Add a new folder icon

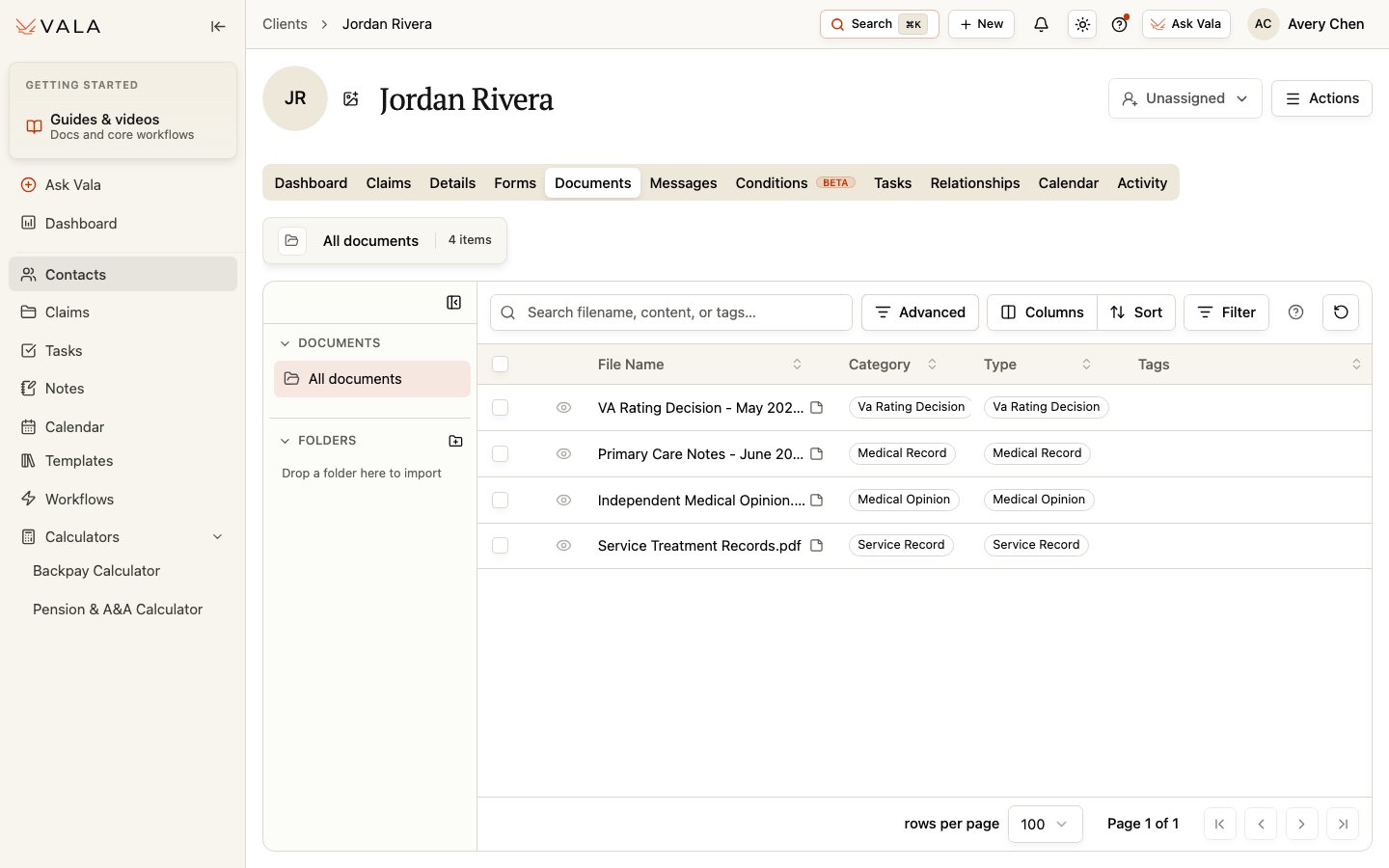click(455, 441)
